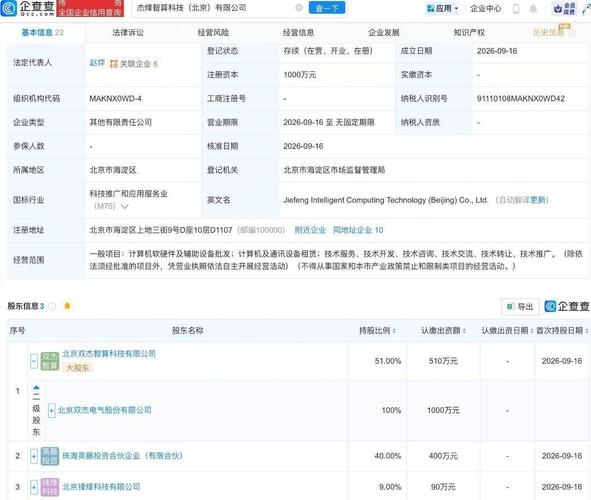Click the 北京双杰智算科技 company logo

50,361
